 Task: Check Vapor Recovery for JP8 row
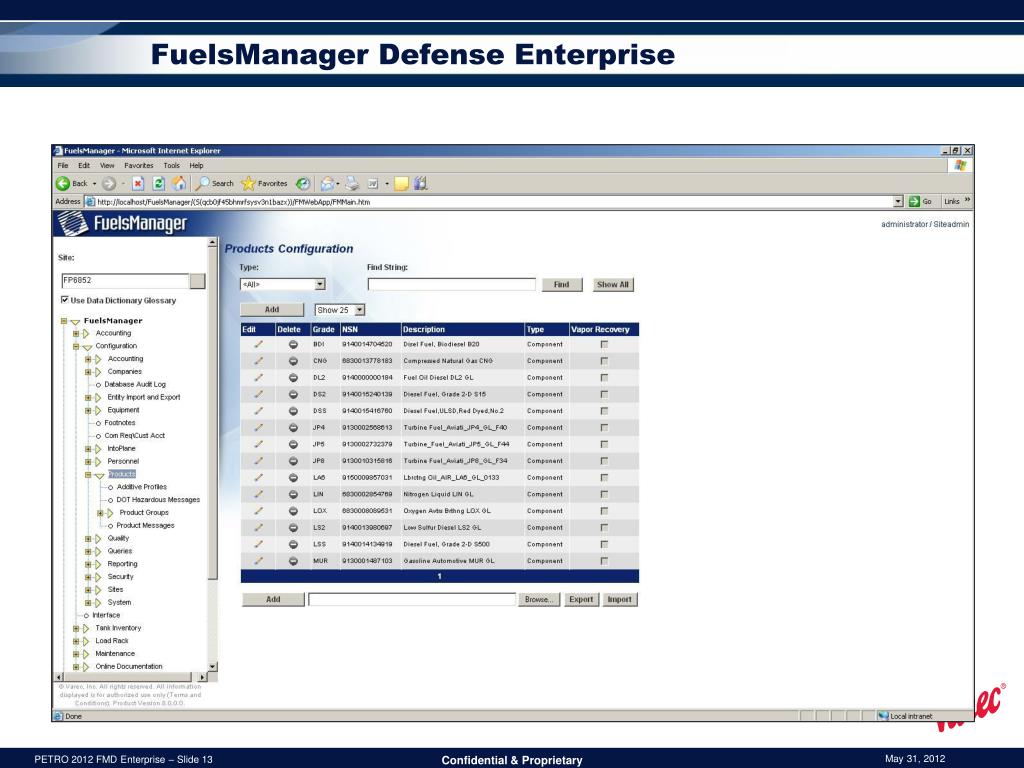coord(604,461)
